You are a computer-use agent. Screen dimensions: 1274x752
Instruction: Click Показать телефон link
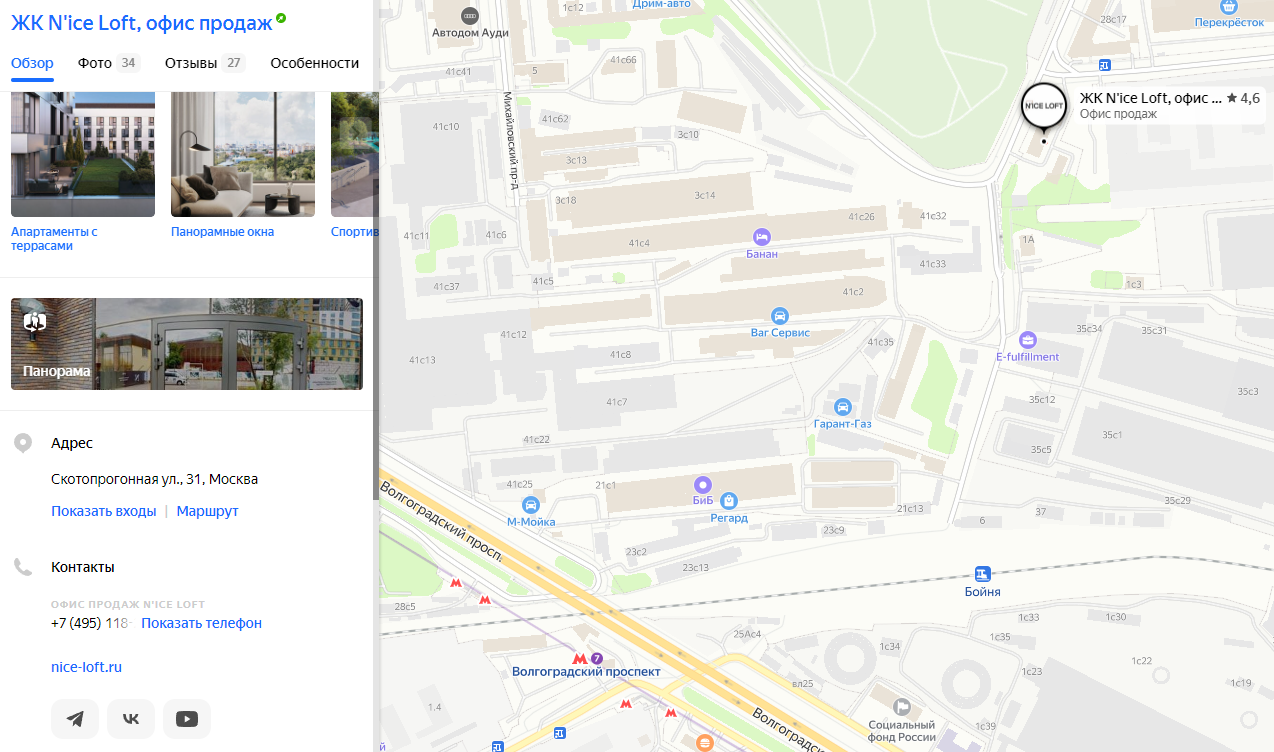[x=201, y=623]
